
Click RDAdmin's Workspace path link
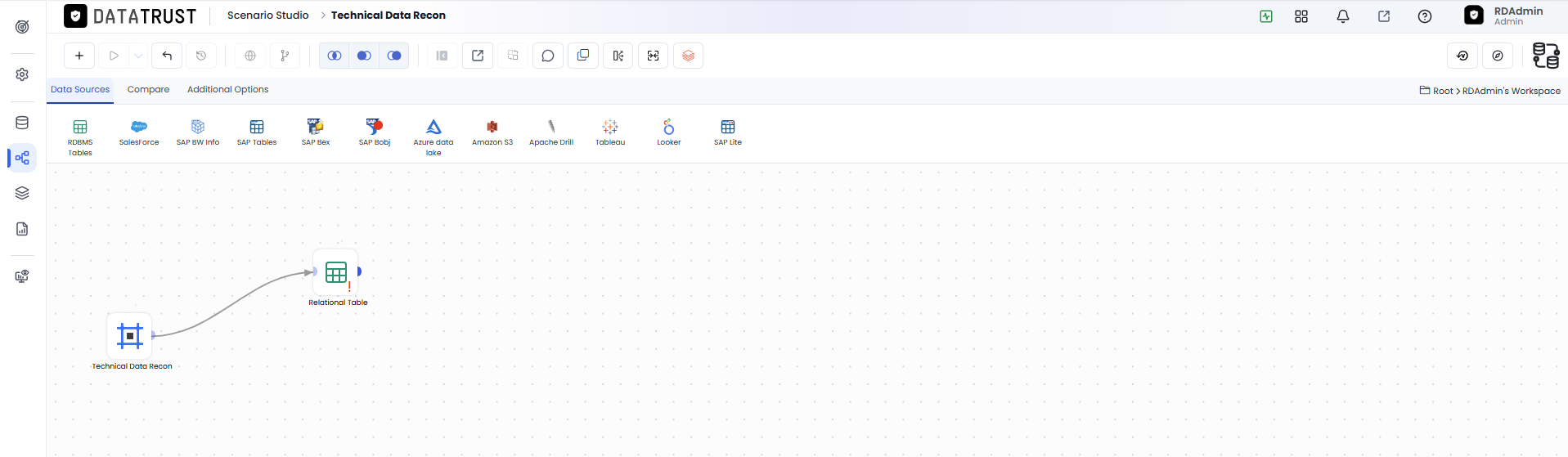pyautogui.click(x=1512, y=91)
